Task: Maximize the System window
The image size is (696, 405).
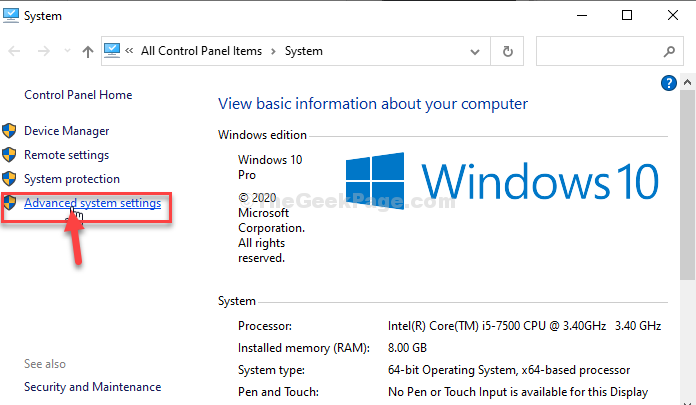Action: click(627, 16)
